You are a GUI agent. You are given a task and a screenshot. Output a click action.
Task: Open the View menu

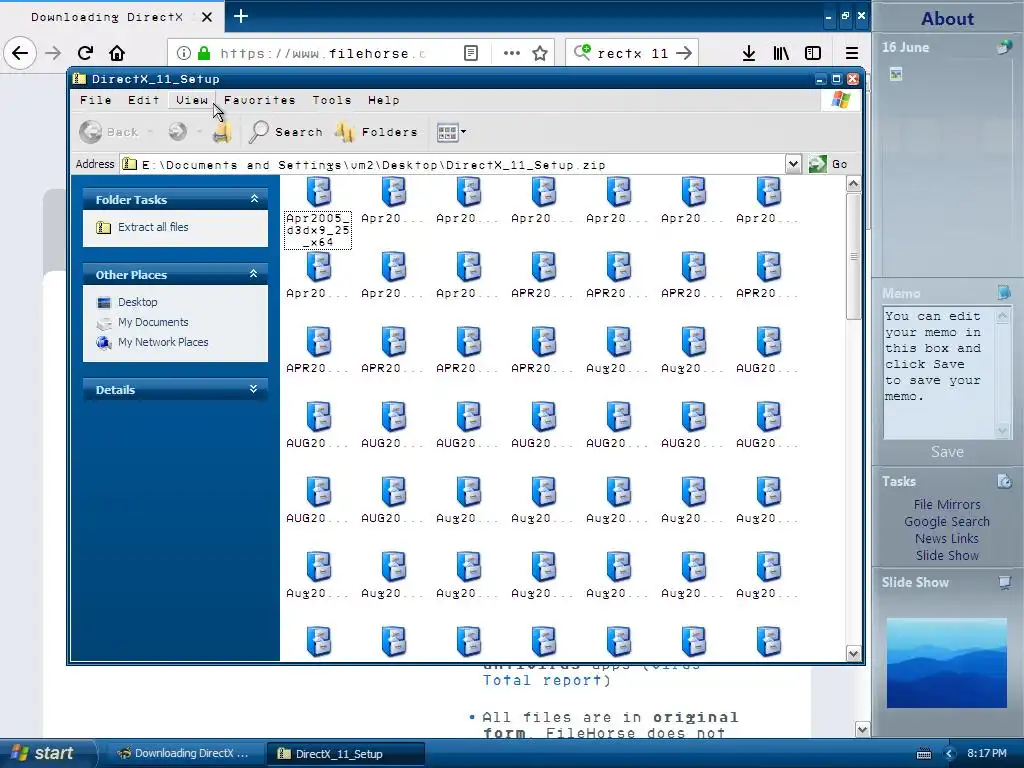(x=191, y=100)
